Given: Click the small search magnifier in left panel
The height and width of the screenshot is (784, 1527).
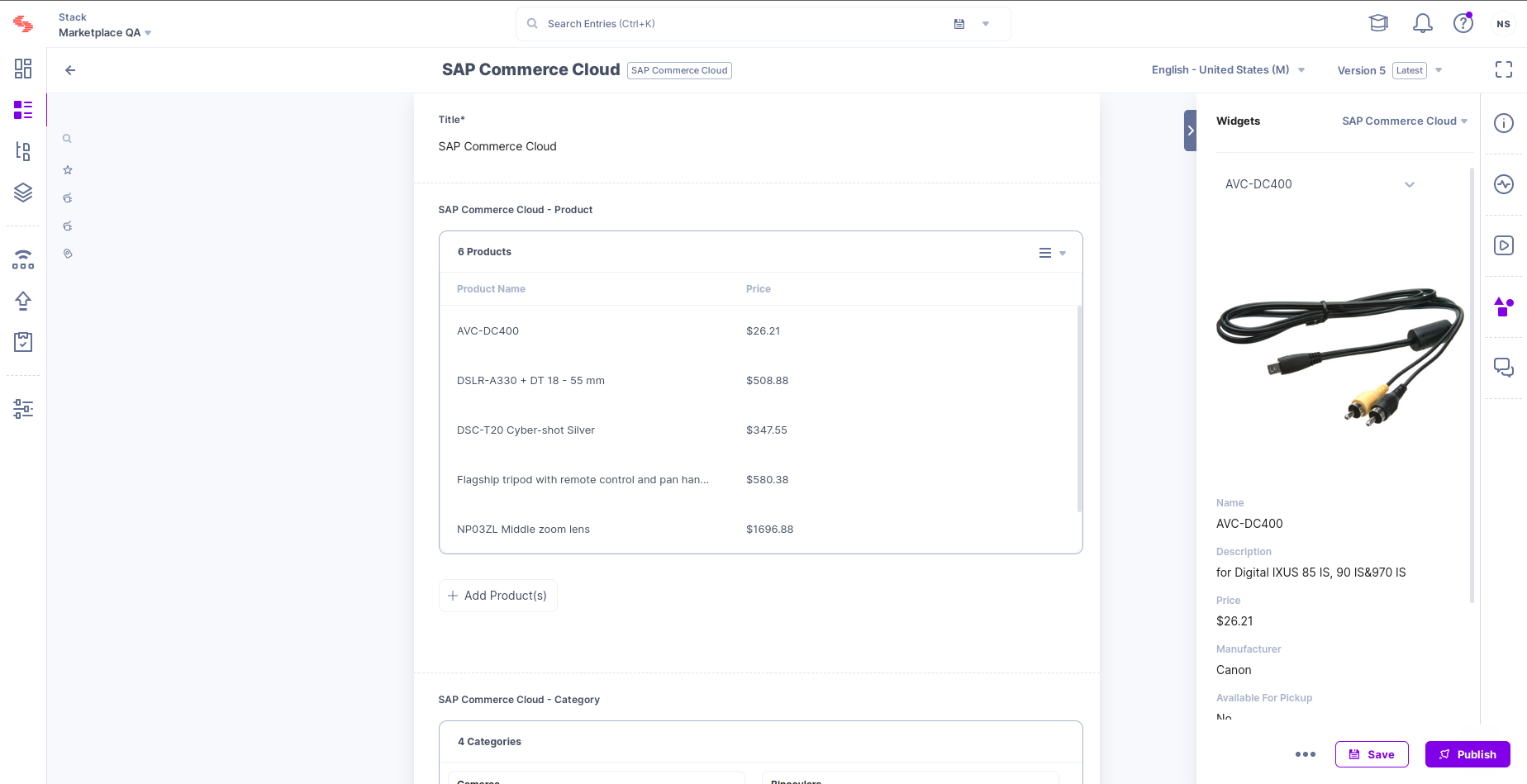Looking at the screenshot, I should 68,139.
